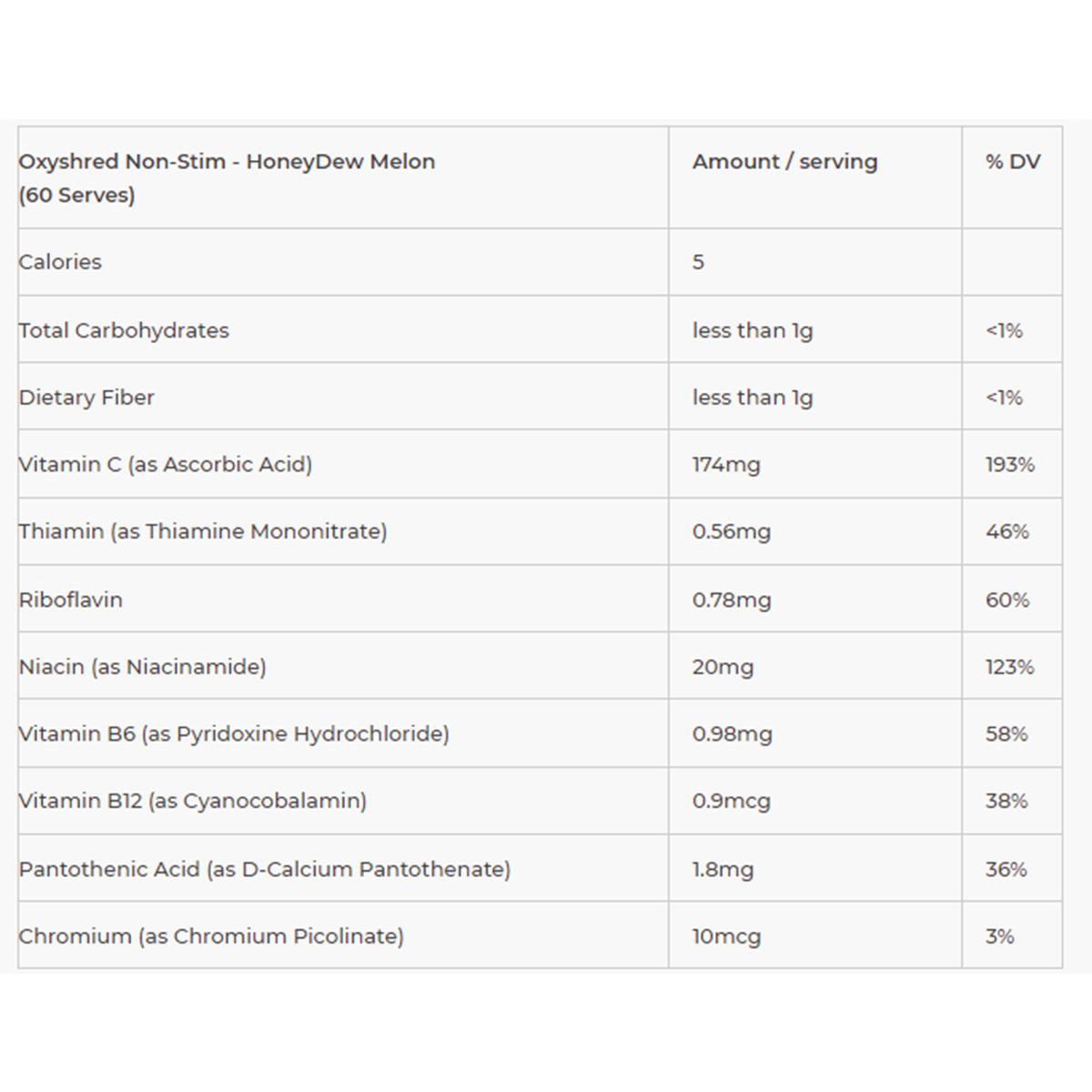The image size is (1092, 1092).
Task: Select the Amount / serving column header
Action: click(784, 162)
